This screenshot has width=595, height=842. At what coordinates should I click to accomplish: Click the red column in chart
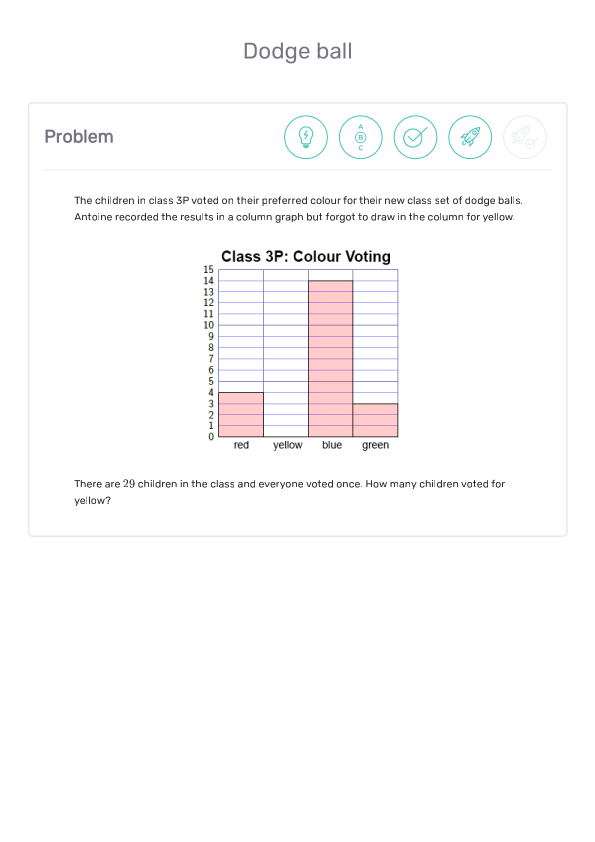241,415
